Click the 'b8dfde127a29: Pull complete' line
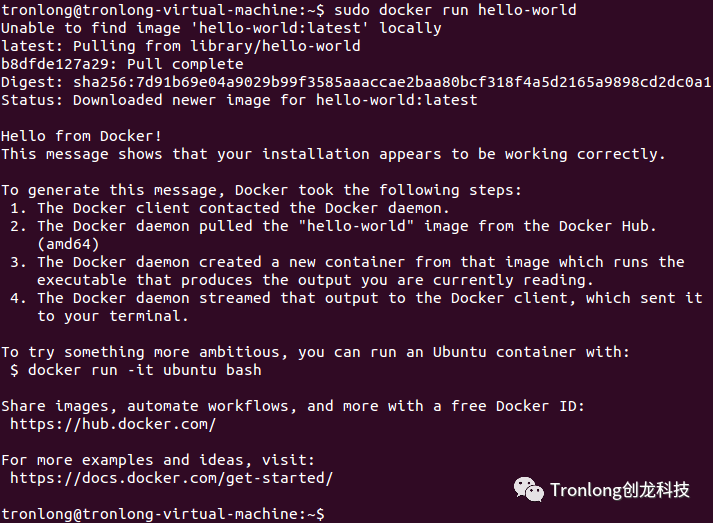Viewport: 713px width, 523px height. click(122, 64)
